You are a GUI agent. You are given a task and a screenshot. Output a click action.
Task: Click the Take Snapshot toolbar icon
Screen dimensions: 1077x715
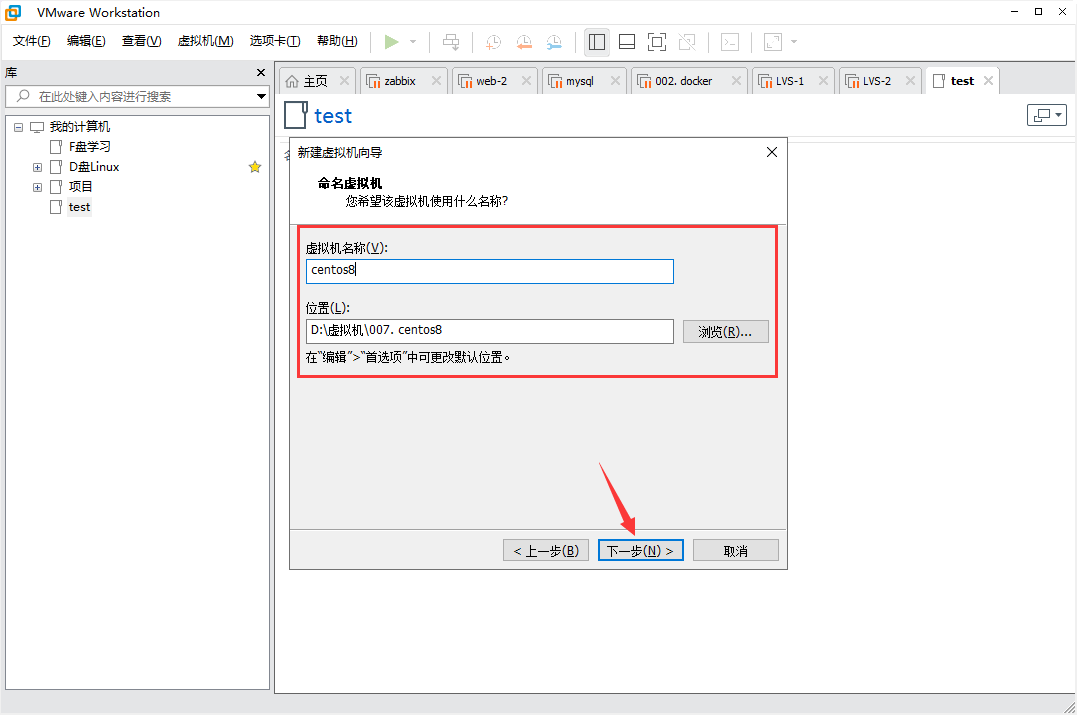(x=493, y=42)
